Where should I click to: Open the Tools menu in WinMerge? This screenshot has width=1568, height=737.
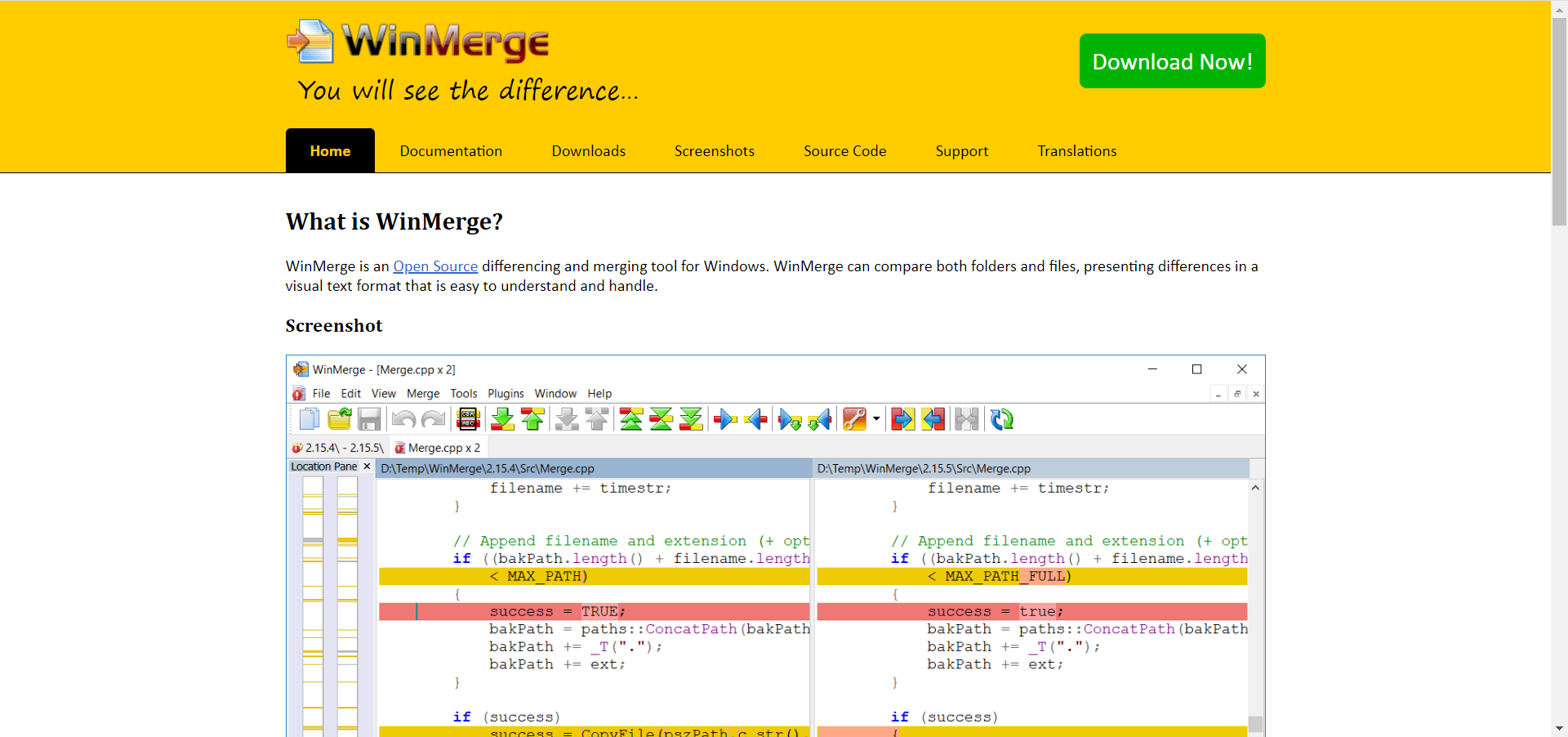pyautogui.click(x=464, y=394)
